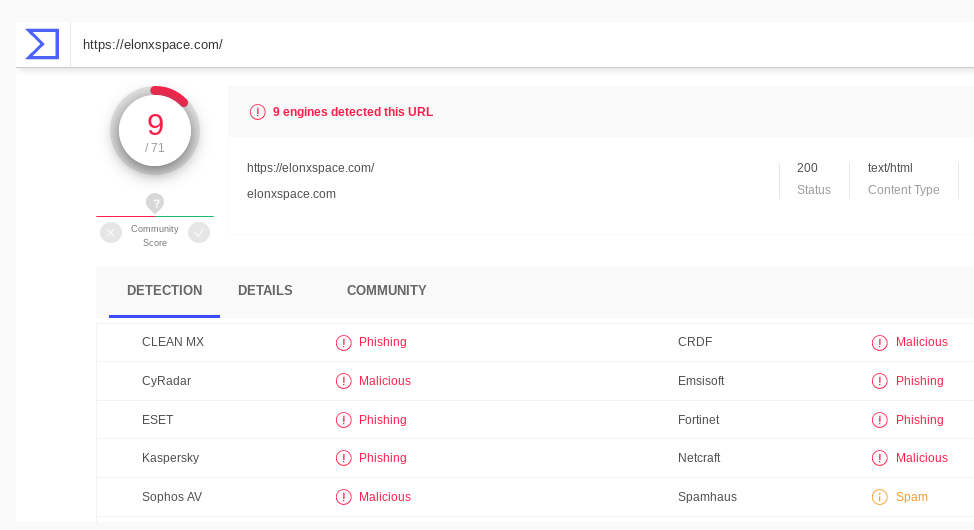Click the CyRadar engine name
Screen dimensions: 974x530
point(166,381)
